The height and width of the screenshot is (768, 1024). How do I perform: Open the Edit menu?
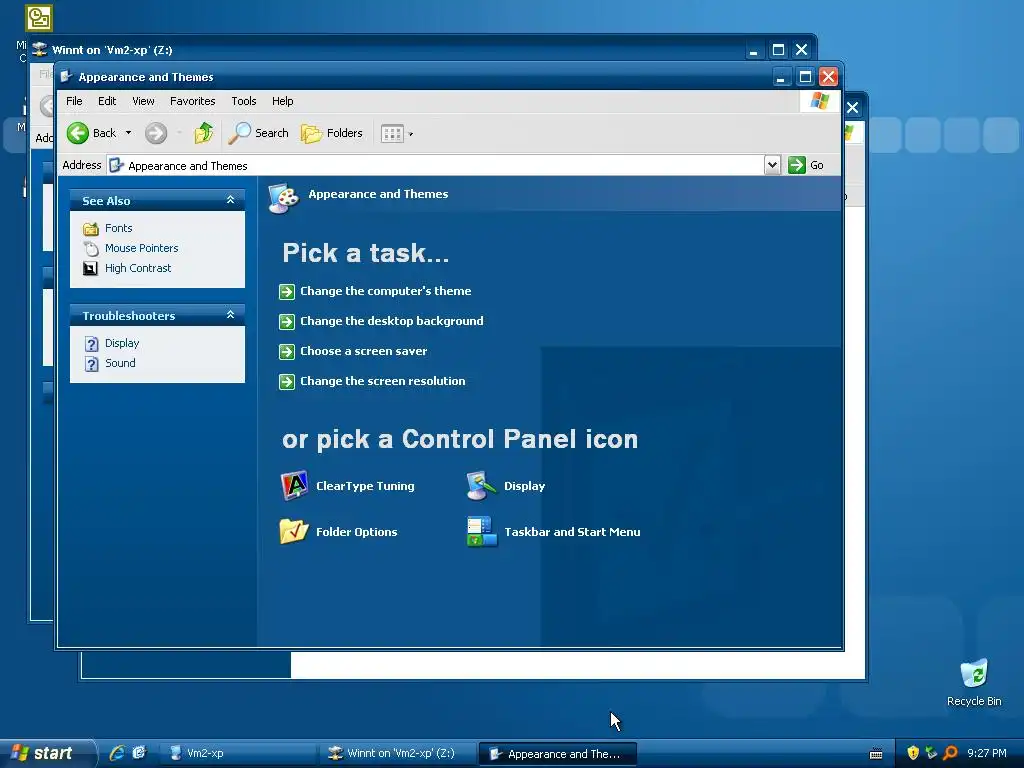pos(106,101)
